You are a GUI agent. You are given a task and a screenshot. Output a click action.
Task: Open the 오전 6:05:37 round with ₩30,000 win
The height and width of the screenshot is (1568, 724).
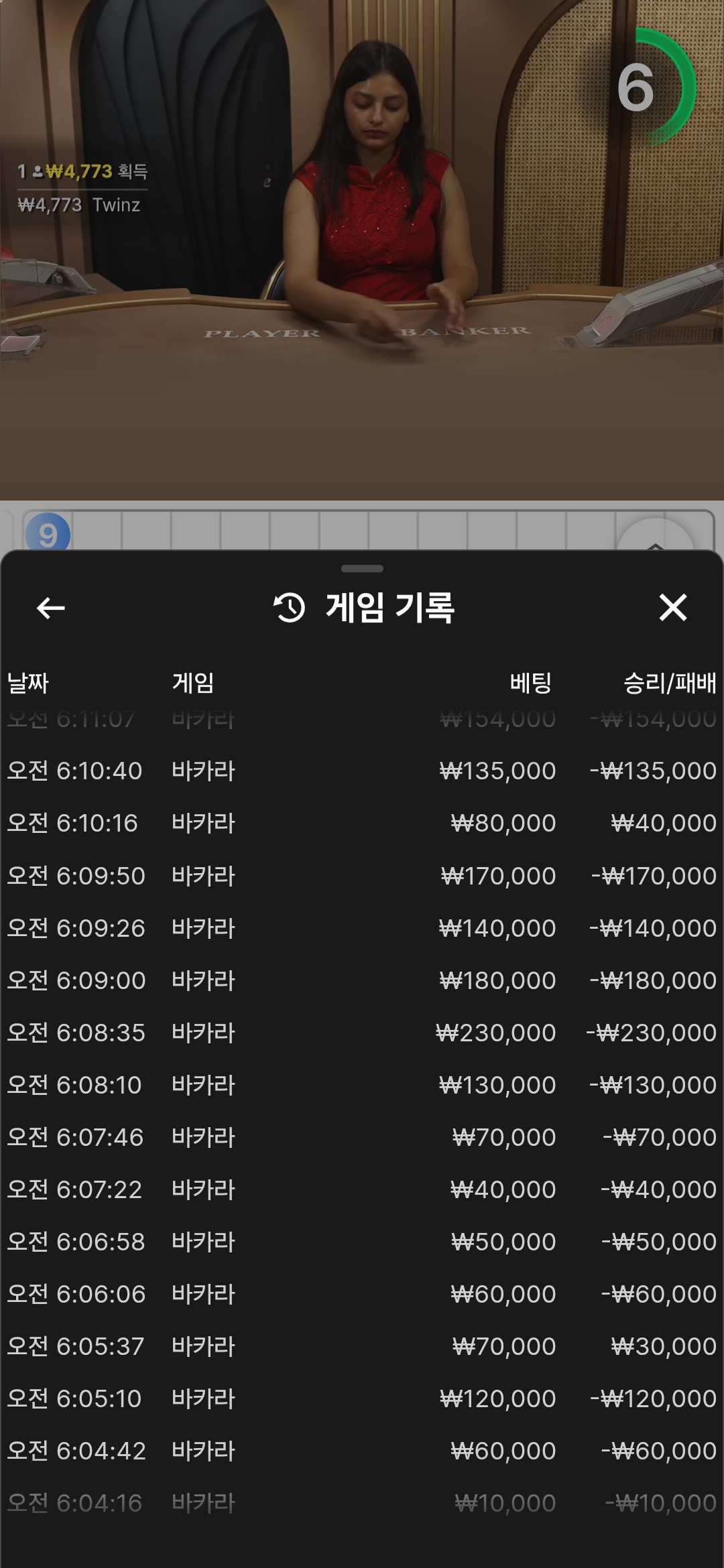click(362, 1346)
